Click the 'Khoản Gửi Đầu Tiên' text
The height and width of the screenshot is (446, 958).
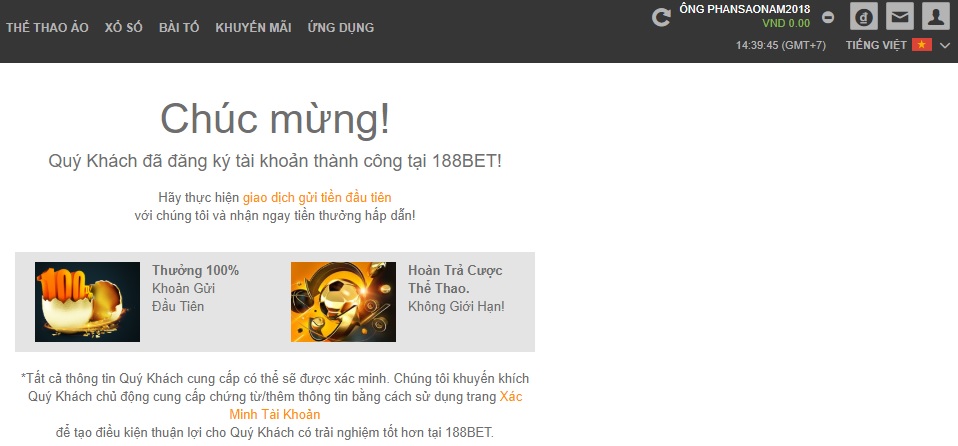(183, 297)
